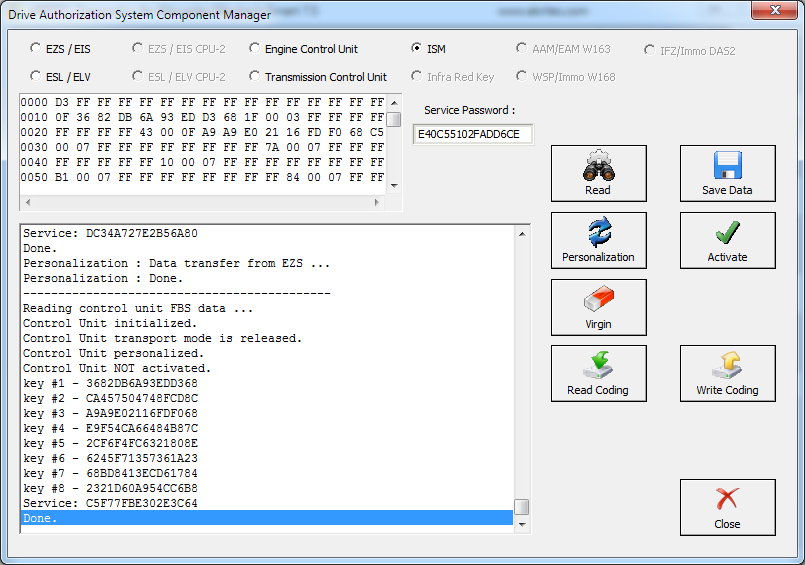This screenshot has width=805, height=565.
Task: Click the Activate green checkmark icon
Action: (727, 232)
